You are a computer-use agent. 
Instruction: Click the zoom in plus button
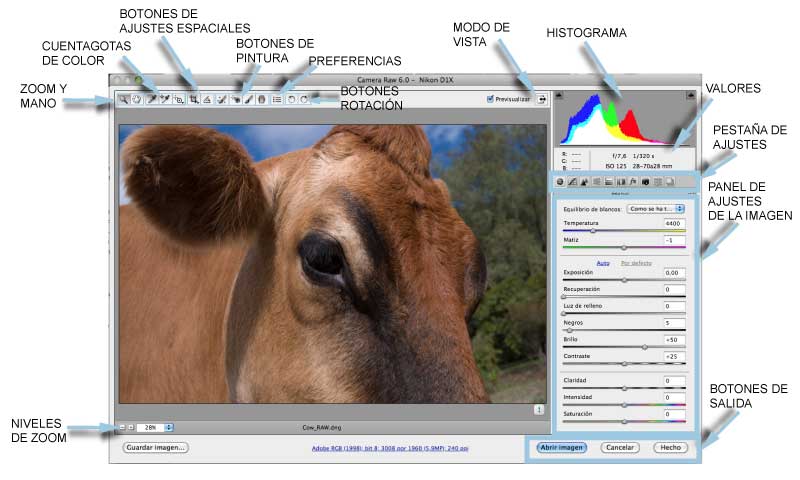pos(131,427)
